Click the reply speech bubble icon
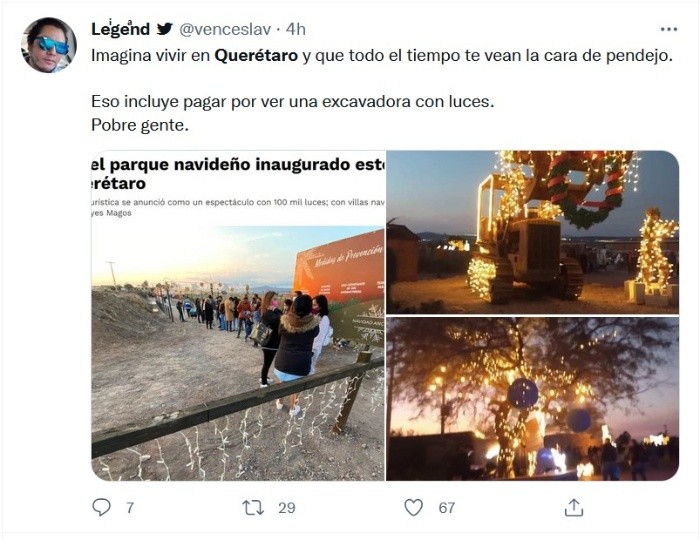Screen dimensions: 700x540 [101, 507]
